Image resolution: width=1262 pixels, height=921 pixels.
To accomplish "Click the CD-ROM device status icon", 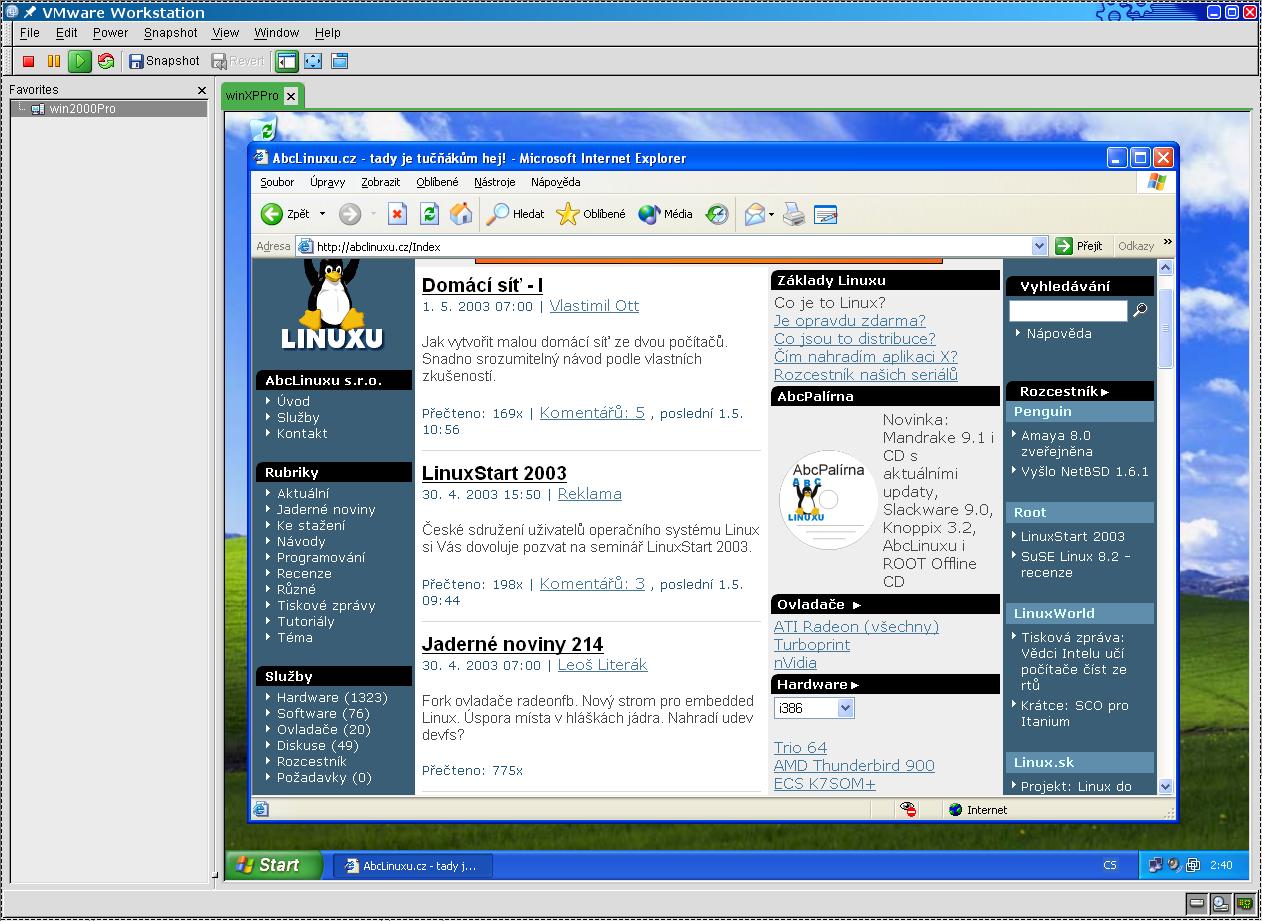I will 1221,903.
